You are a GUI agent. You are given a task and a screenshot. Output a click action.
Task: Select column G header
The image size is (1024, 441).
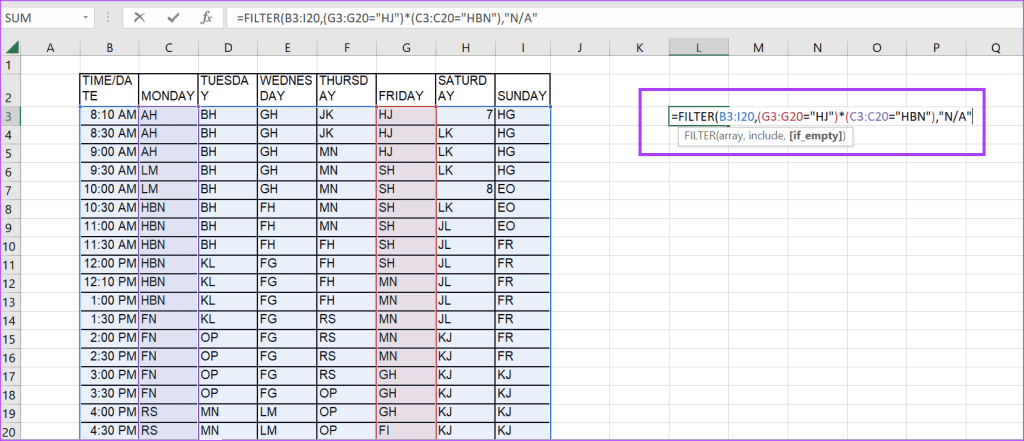pos(405,47)
